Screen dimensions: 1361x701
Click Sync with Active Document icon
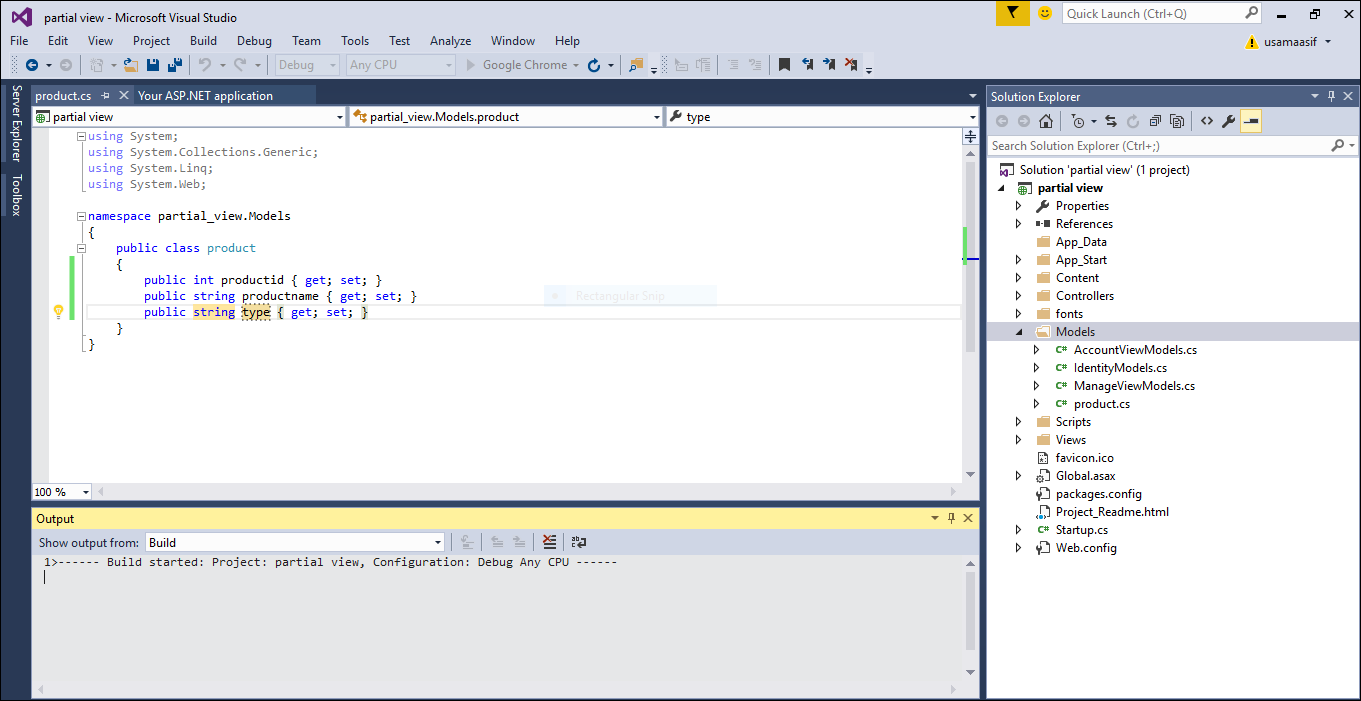click(1111, 121)
